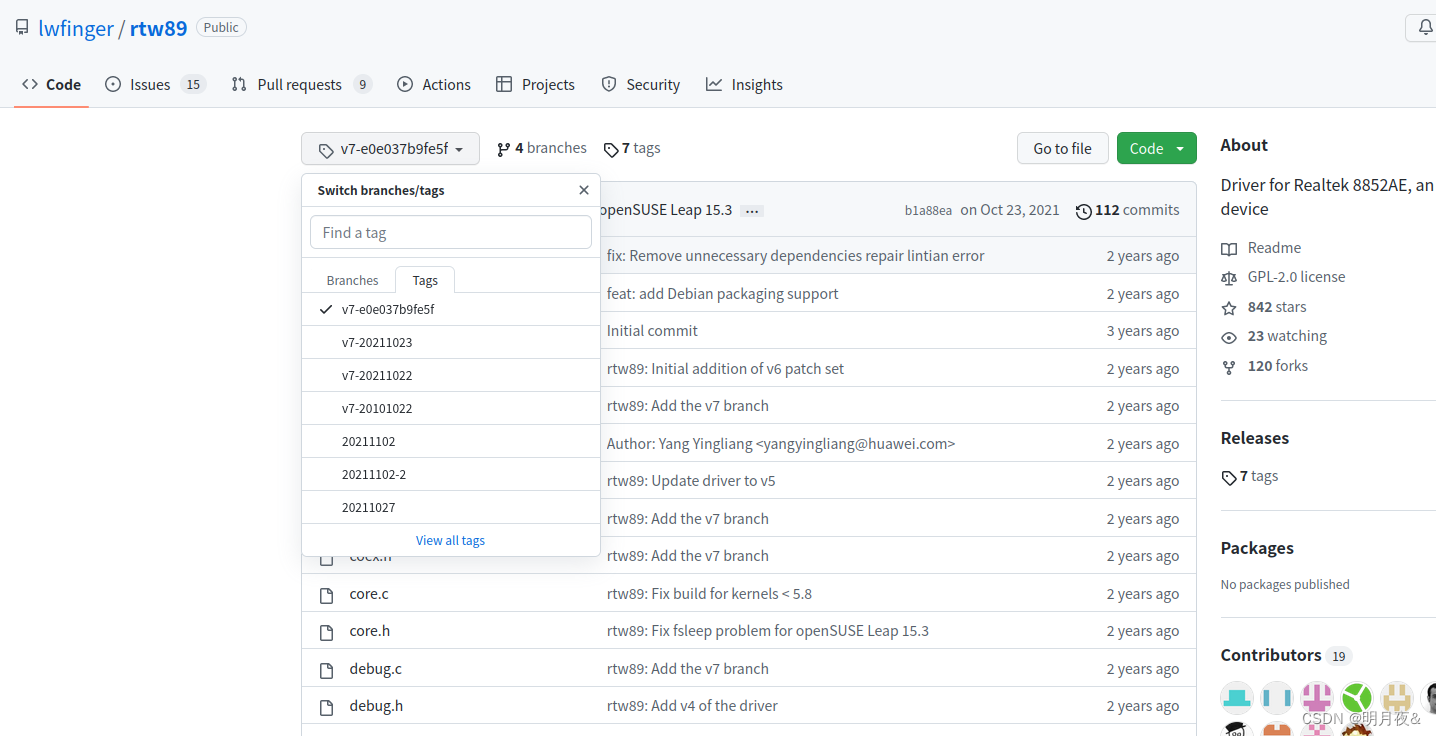
Task: Open the debug.c file
Action: click(375, 668)
